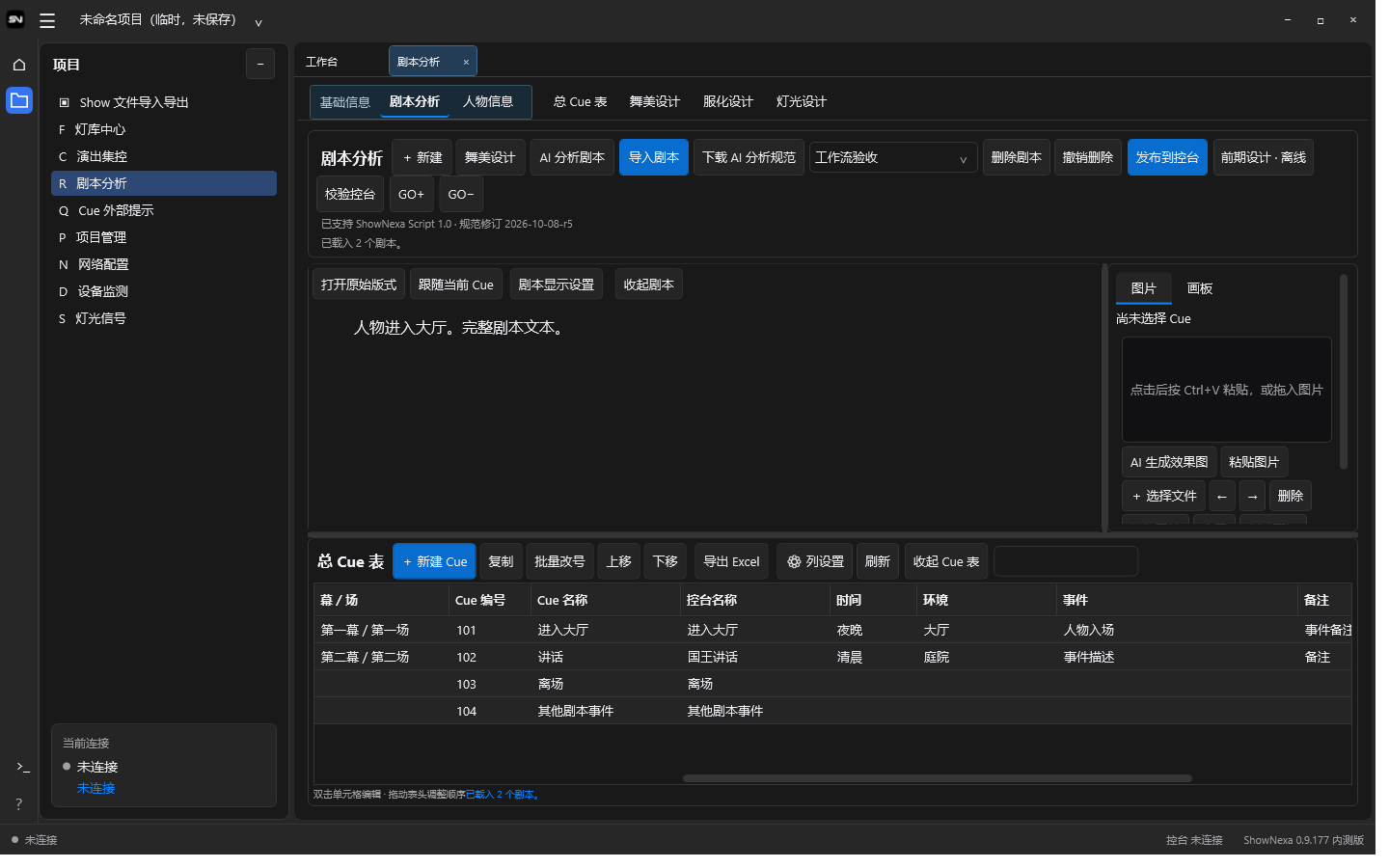Open the hamburger menu icon

(x=47, y=20)
